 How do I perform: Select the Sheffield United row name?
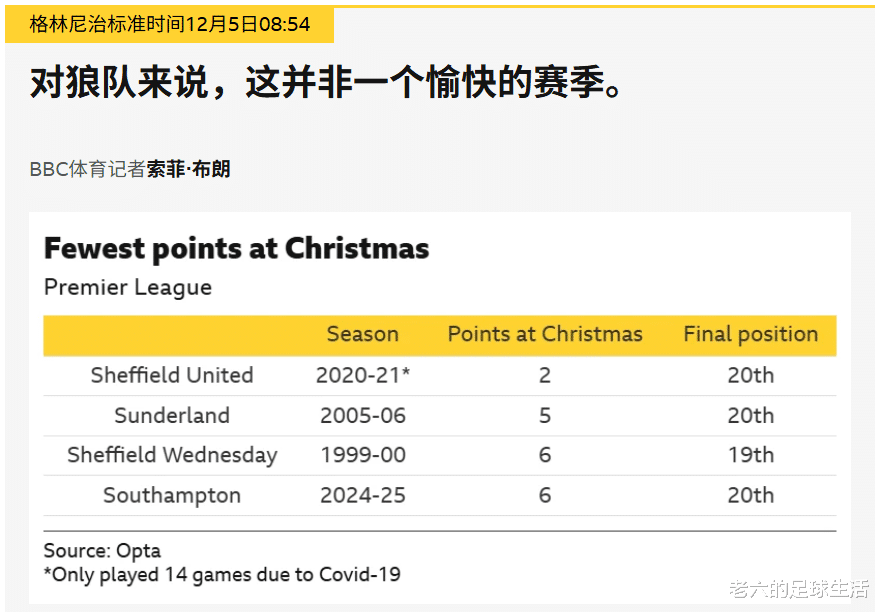[172, 375]
